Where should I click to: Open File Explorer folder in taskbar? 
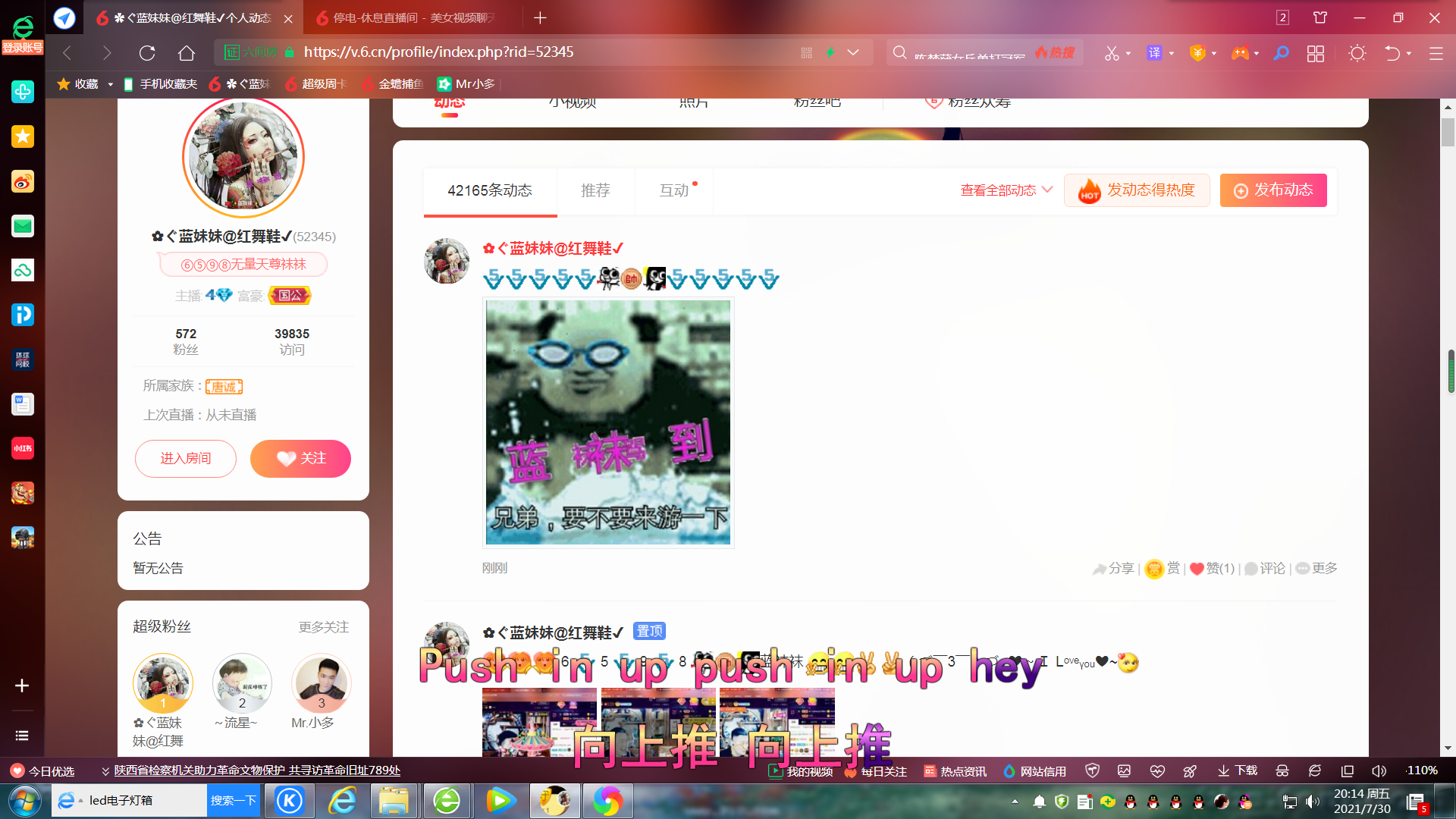[394, 801]
